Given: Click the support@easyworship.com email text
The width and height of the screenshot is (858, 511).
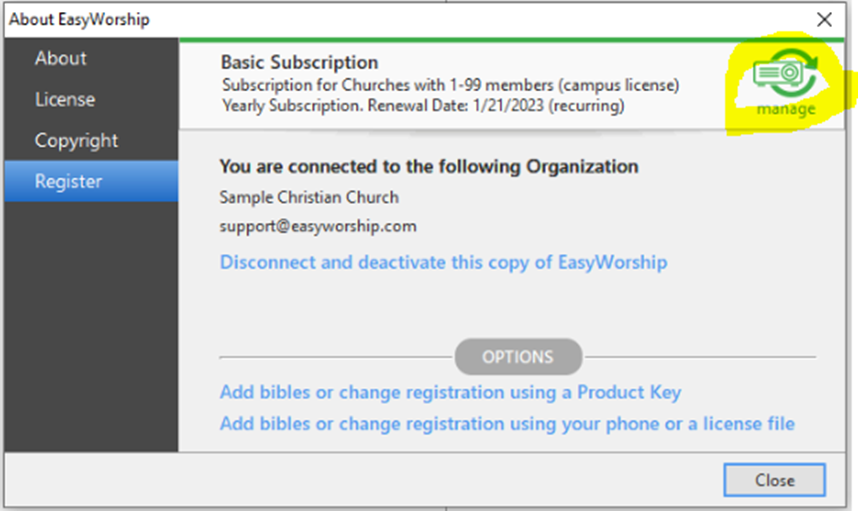Looking at the screenshot, I should pyautogui.click(x=318, y=227).
